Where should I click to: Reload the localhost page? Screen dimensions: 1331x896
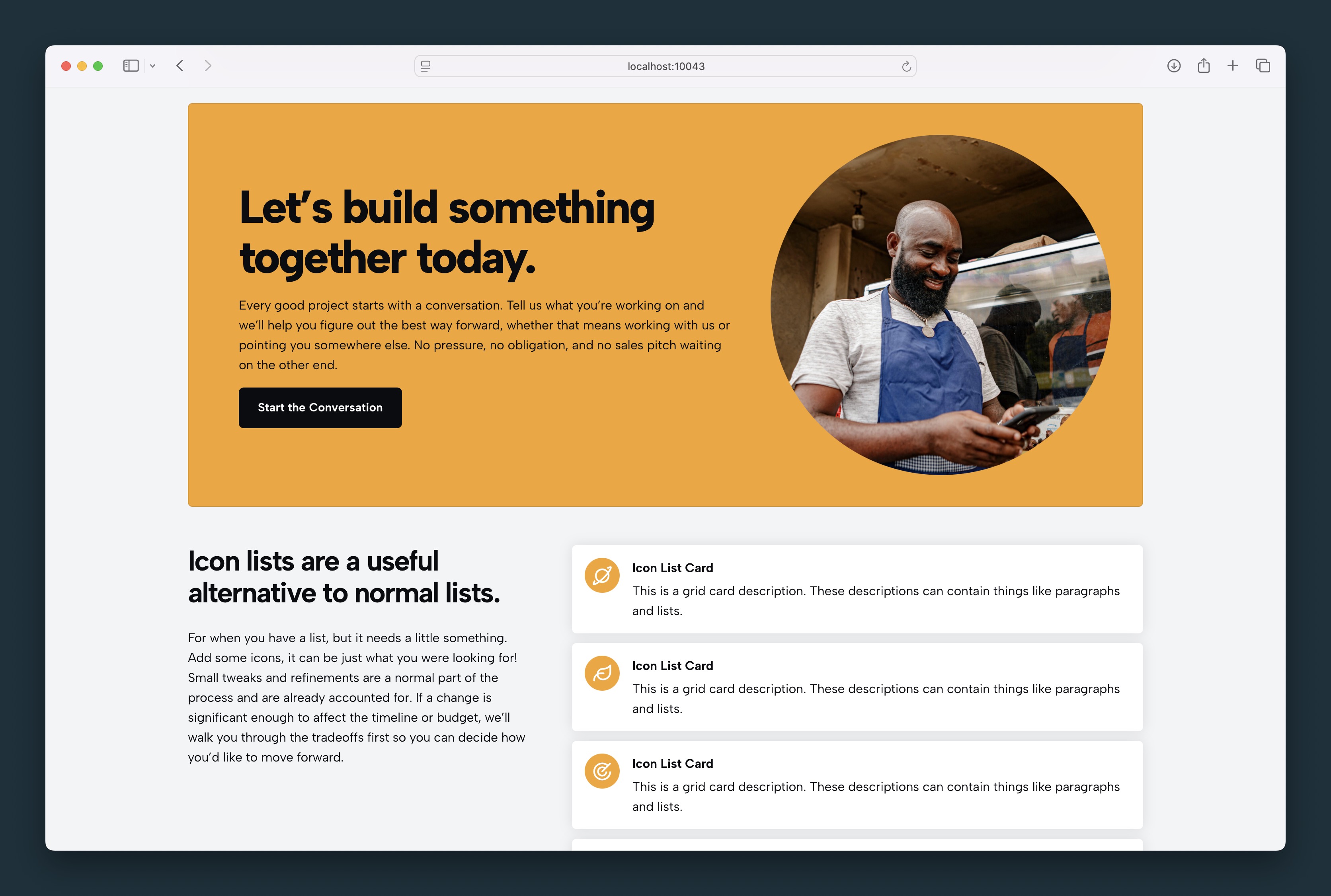[906, 66]
